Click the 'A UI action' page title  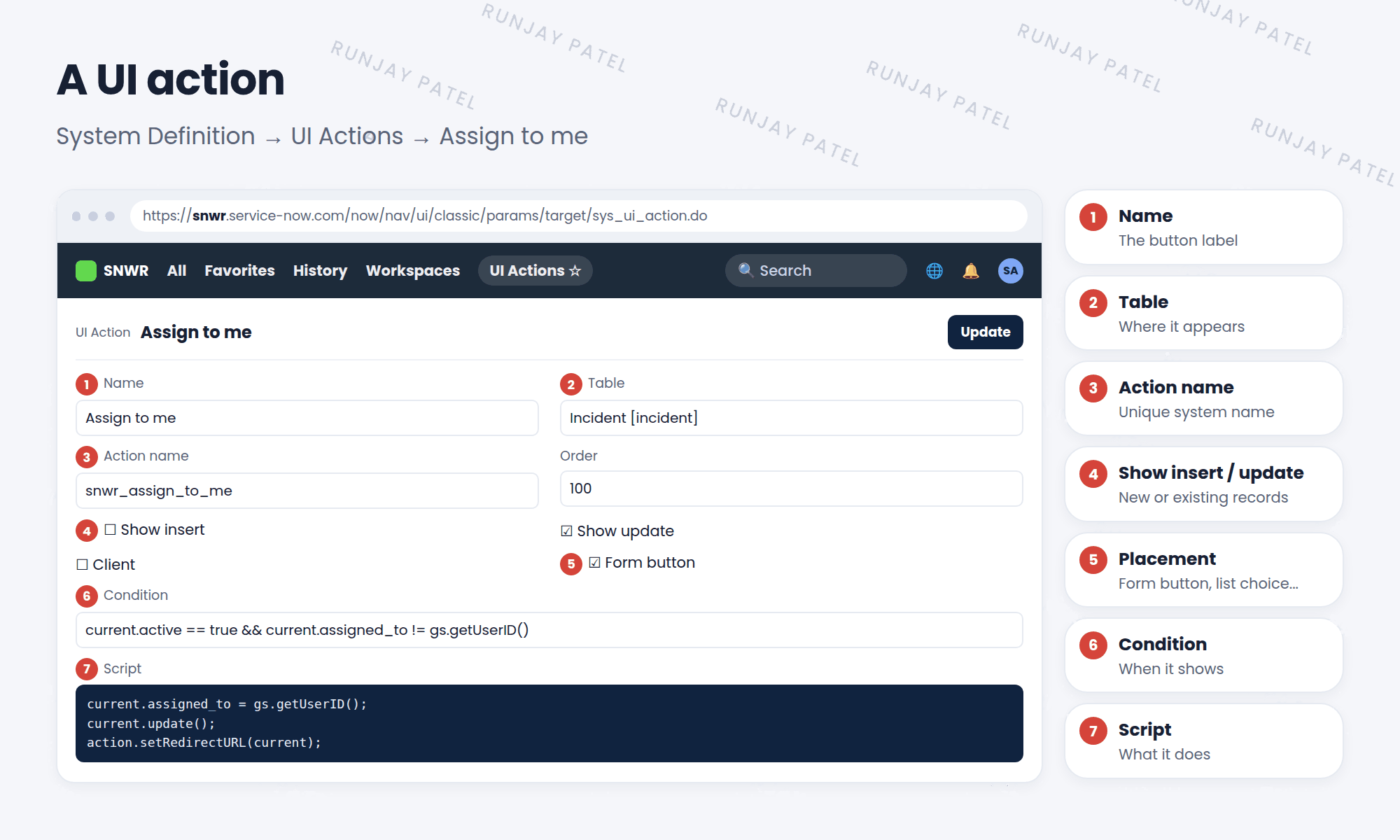pos(171,79)
